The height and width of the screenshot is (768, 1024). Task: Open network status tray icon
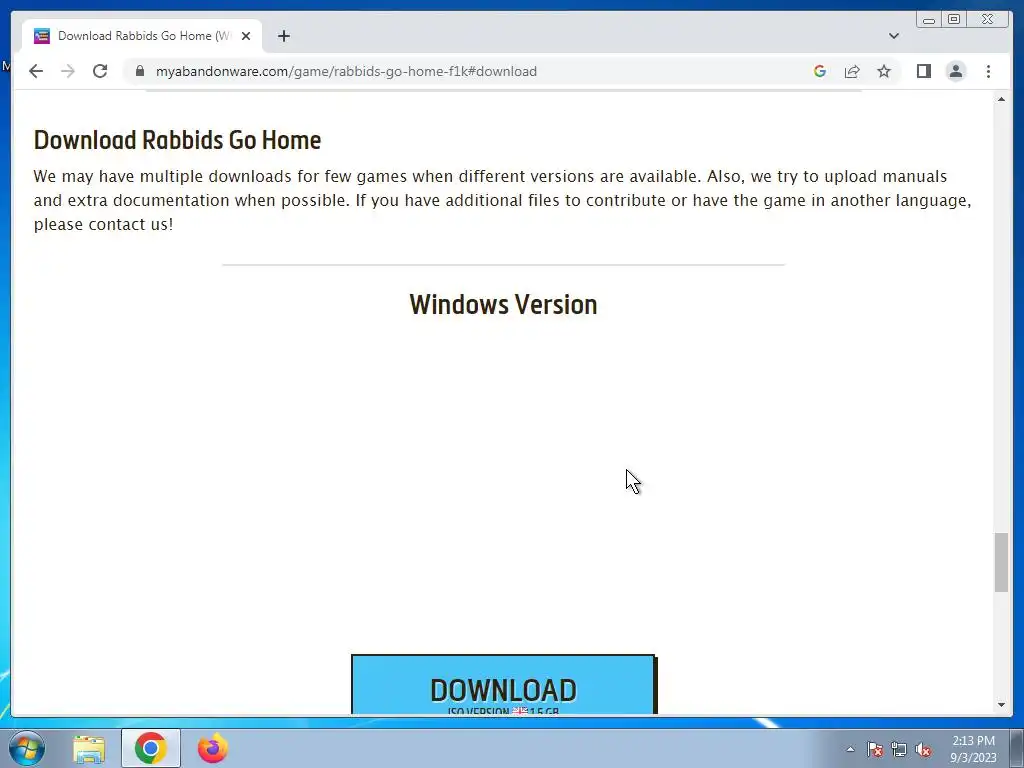[899, 749]
